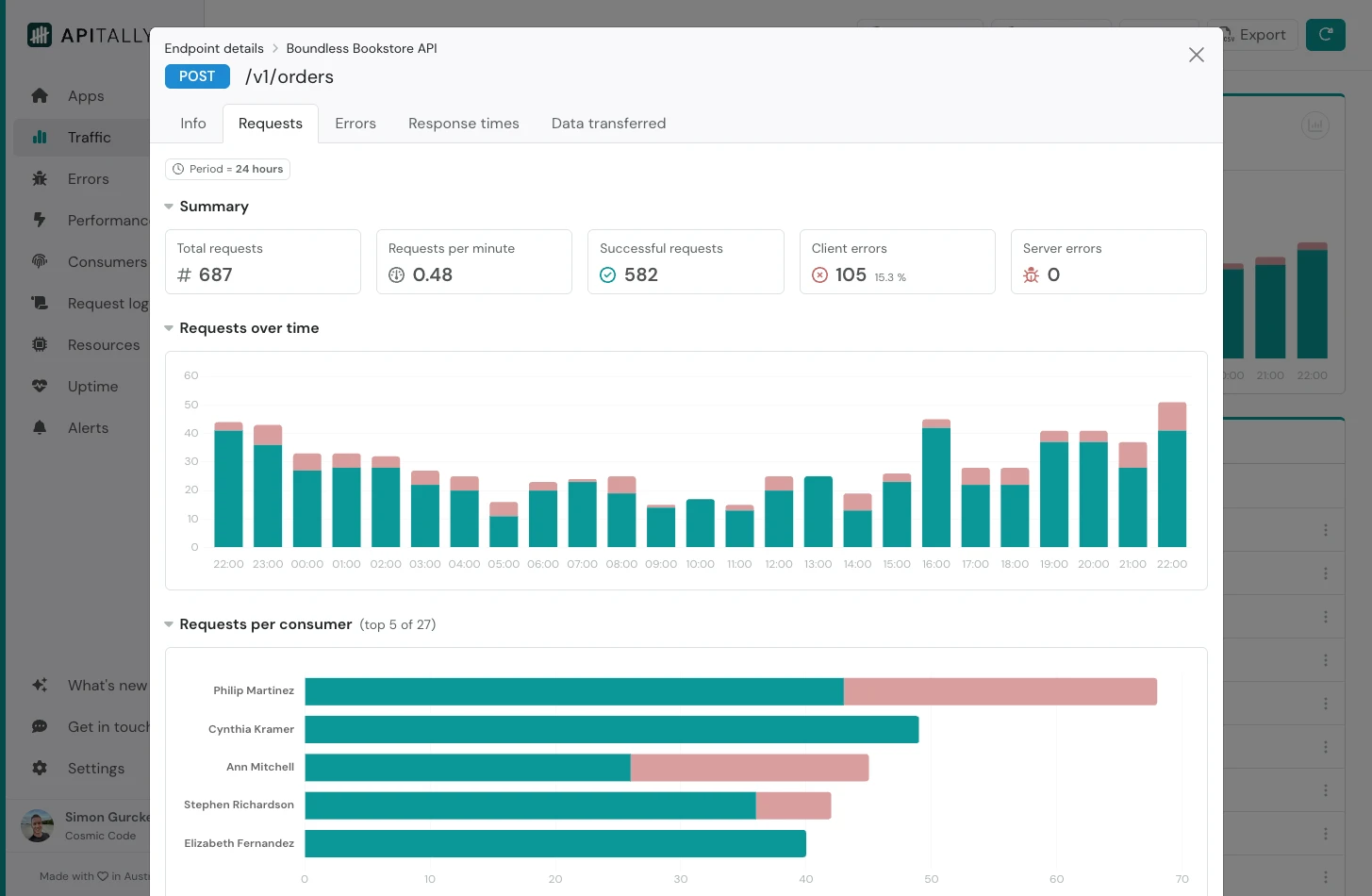Close the endpoint details dialog
1372x896 pixels.
1196,55
